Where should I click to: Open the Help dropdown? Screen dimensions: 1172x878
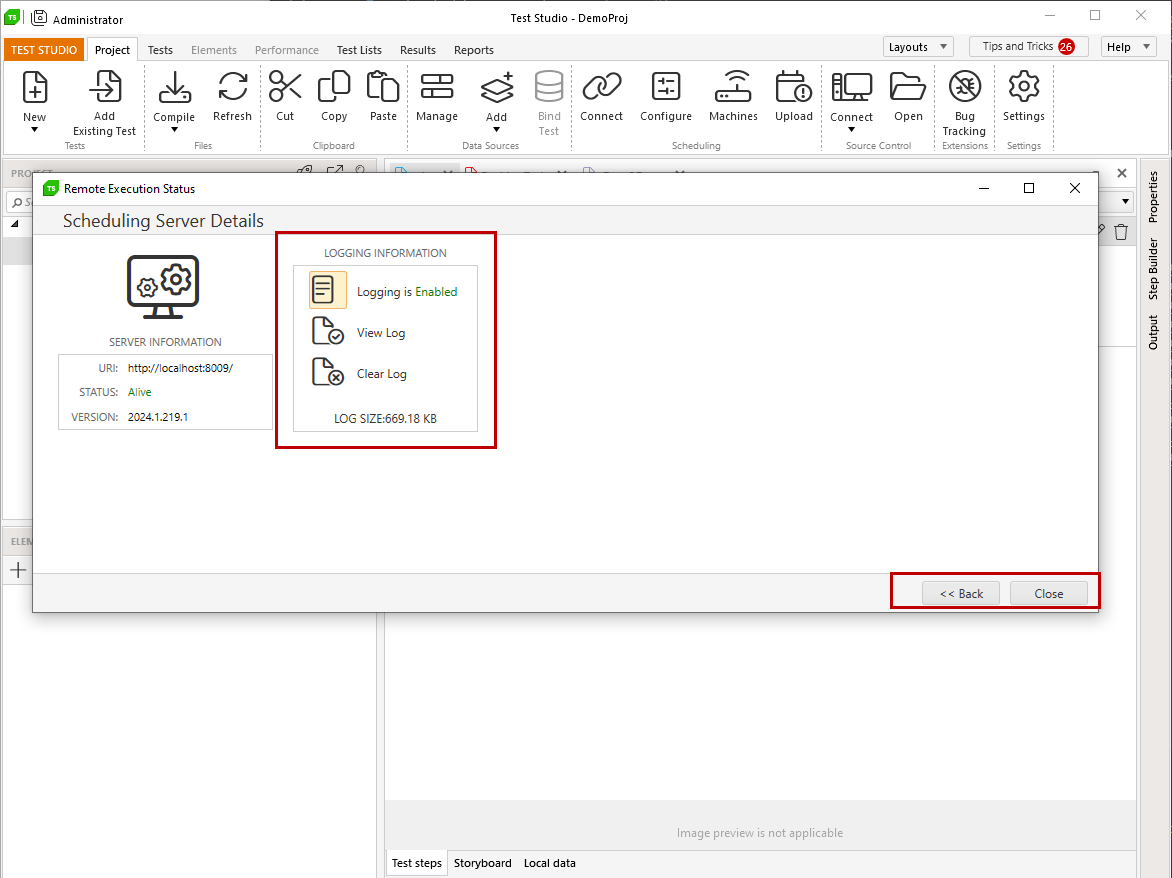pyautogui.click(x=1129, y=46)
